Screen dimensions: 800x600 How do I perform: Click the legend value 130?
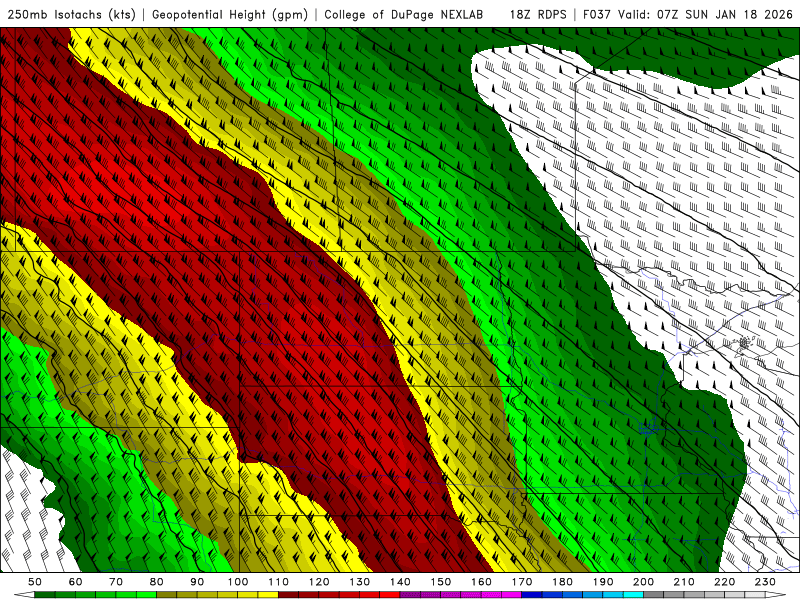tap(360, 582)
